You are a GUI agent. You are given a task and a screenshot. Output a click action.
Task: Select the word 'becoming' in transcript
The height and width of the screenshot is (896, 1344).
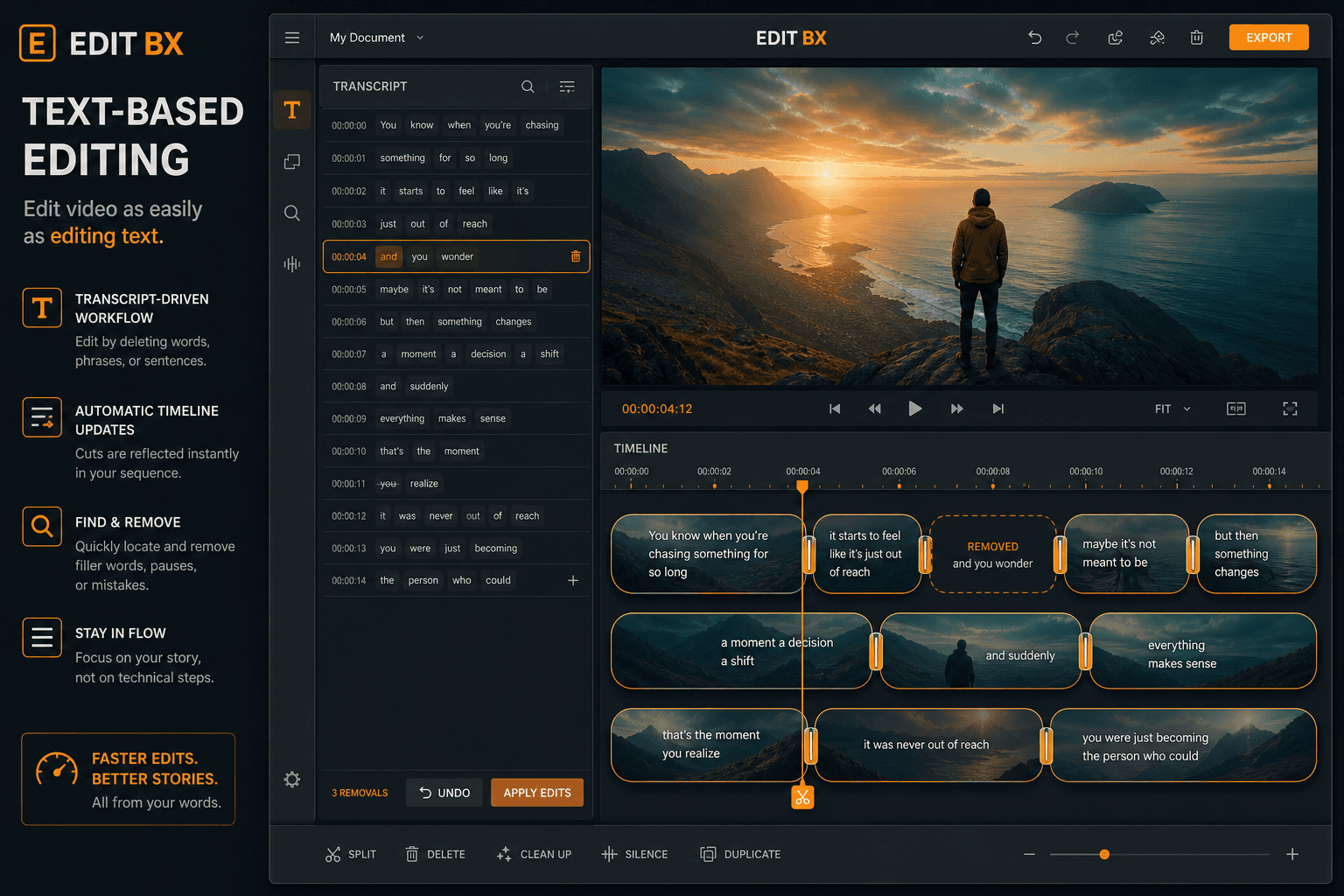495,548
